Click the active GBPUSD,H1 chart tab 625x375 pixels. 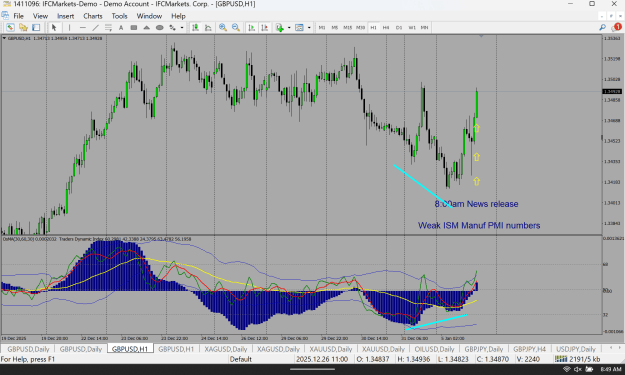click(x=130, y=349)
